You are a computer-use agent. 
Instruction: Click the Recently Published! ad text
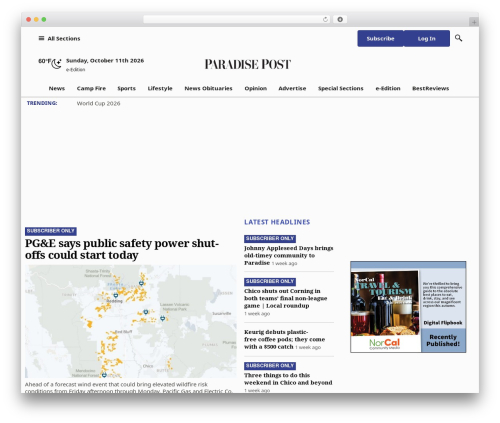(x=443, y=340)
